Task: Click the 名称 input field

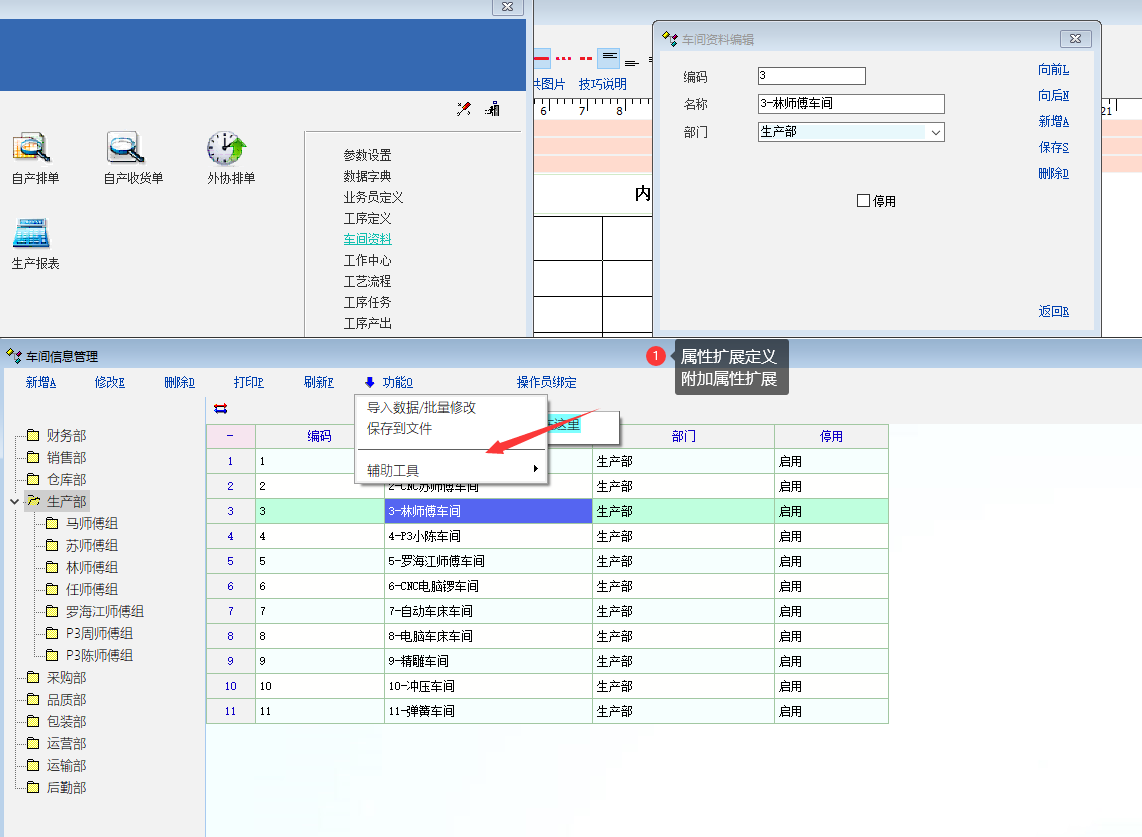Action: point(851,104)
